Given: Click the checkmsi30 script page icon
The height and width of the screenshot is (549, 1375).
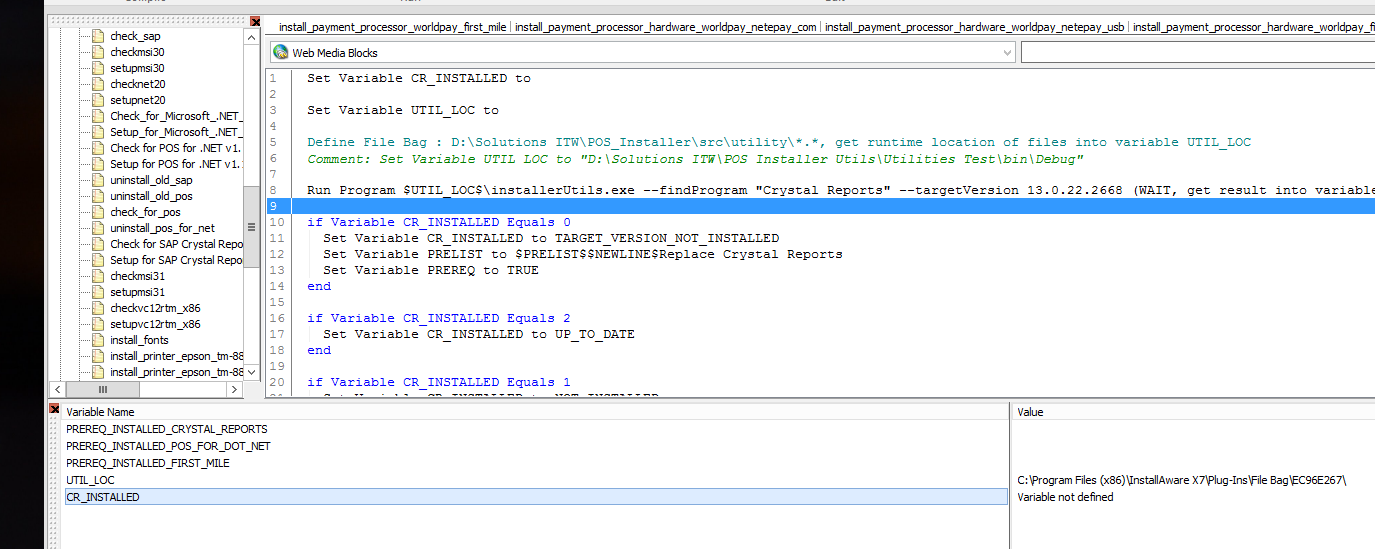Looking at the screenshot, I should (x=97, y=52).
